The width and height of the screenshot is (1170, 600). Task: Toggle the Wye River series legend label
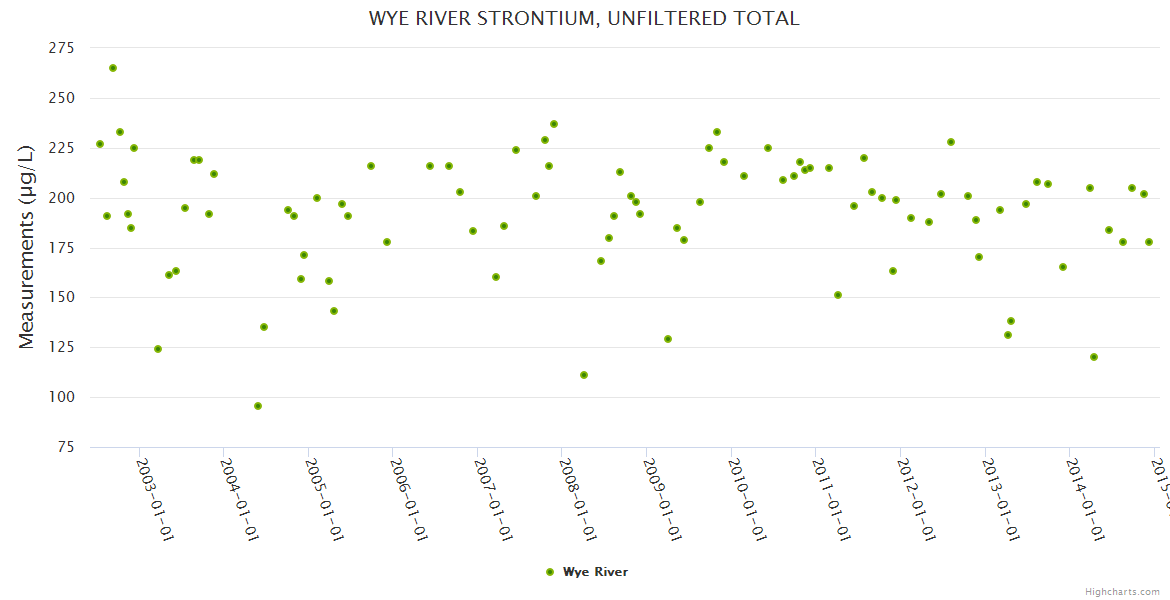pos(595,572)
